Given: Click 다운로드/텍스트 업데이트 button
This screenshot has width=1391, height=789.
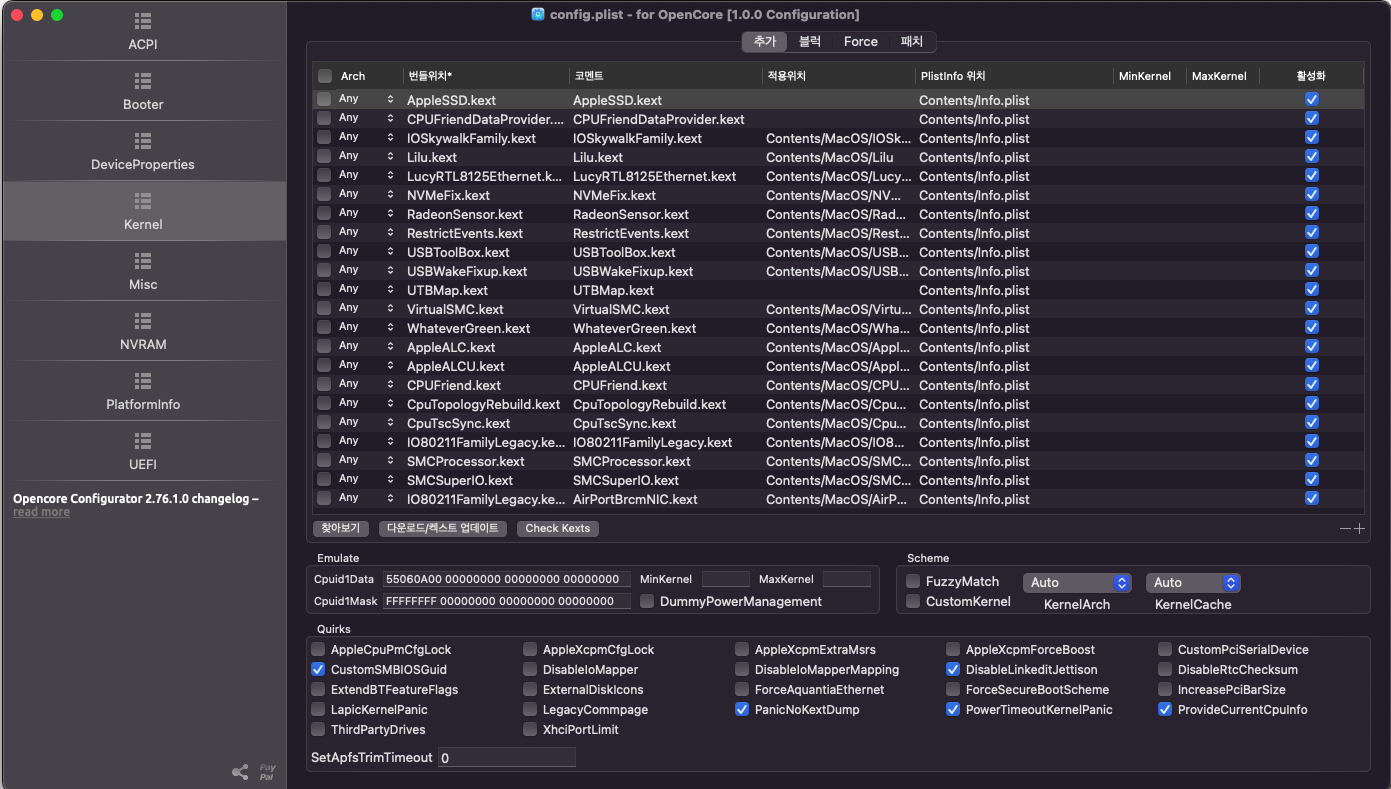Looking at the screenshot, I should (443, 528).
